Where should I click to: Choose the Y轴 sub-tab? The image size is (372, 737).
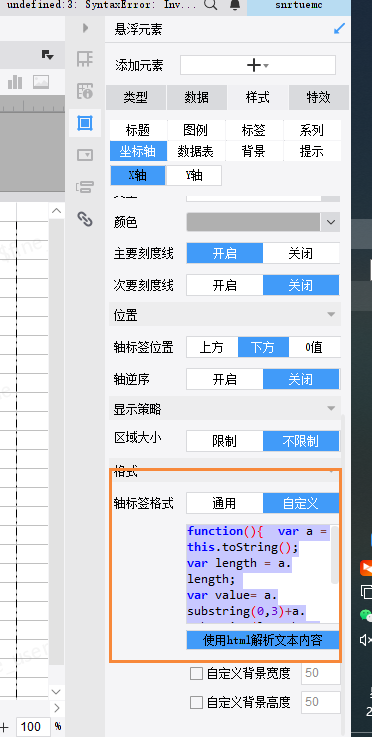coord(194,175)
